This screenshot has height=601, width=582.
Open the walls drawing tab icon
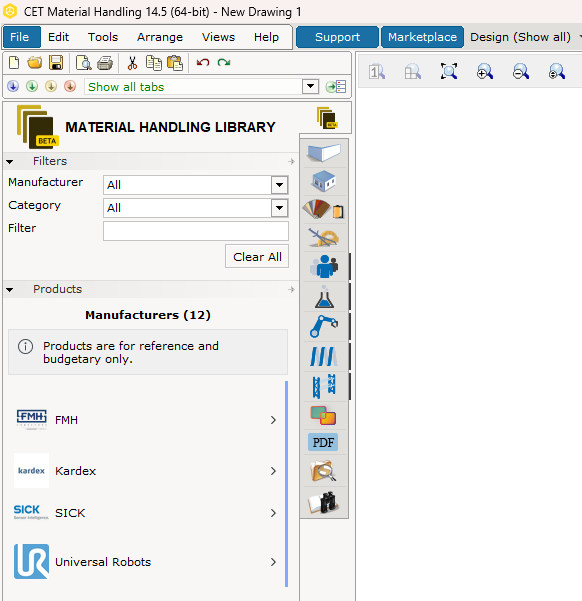[324, 153]
